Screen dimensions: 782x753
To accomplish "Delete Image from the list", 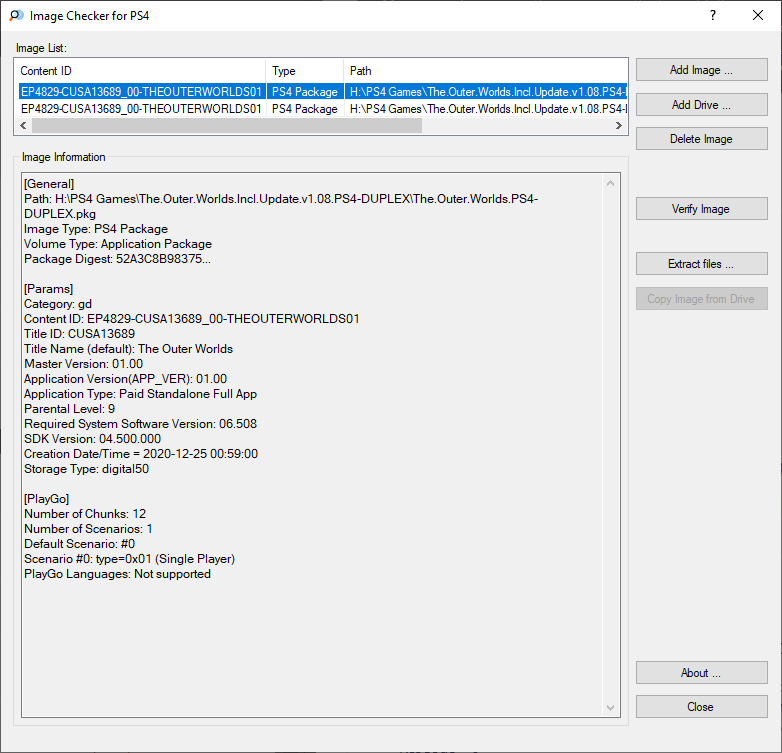I will click(x=701, y=139).
